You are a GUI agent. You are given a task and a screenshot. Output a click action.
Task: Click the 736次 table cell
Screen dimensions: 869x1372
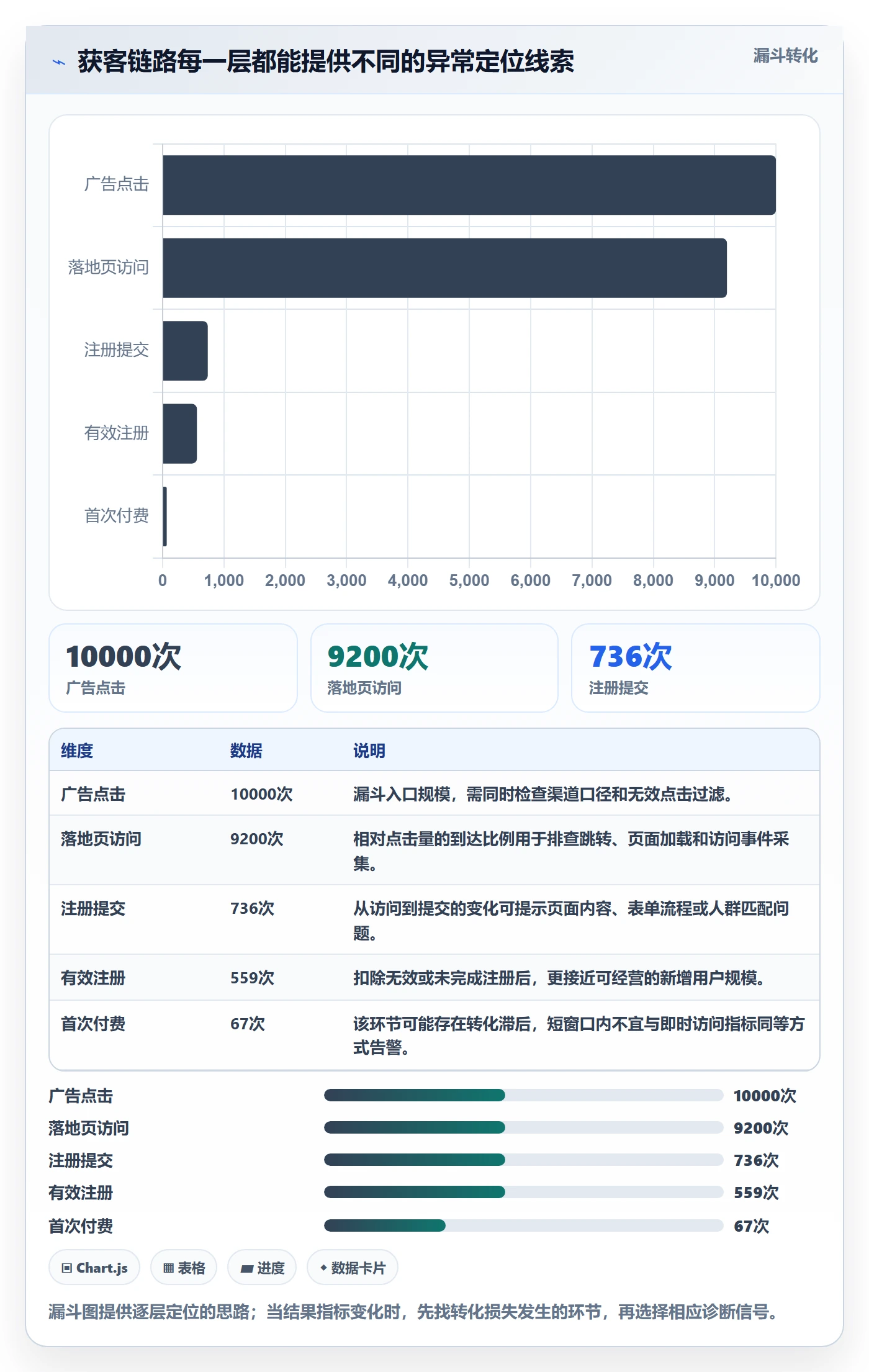click(x=252, y=908)
